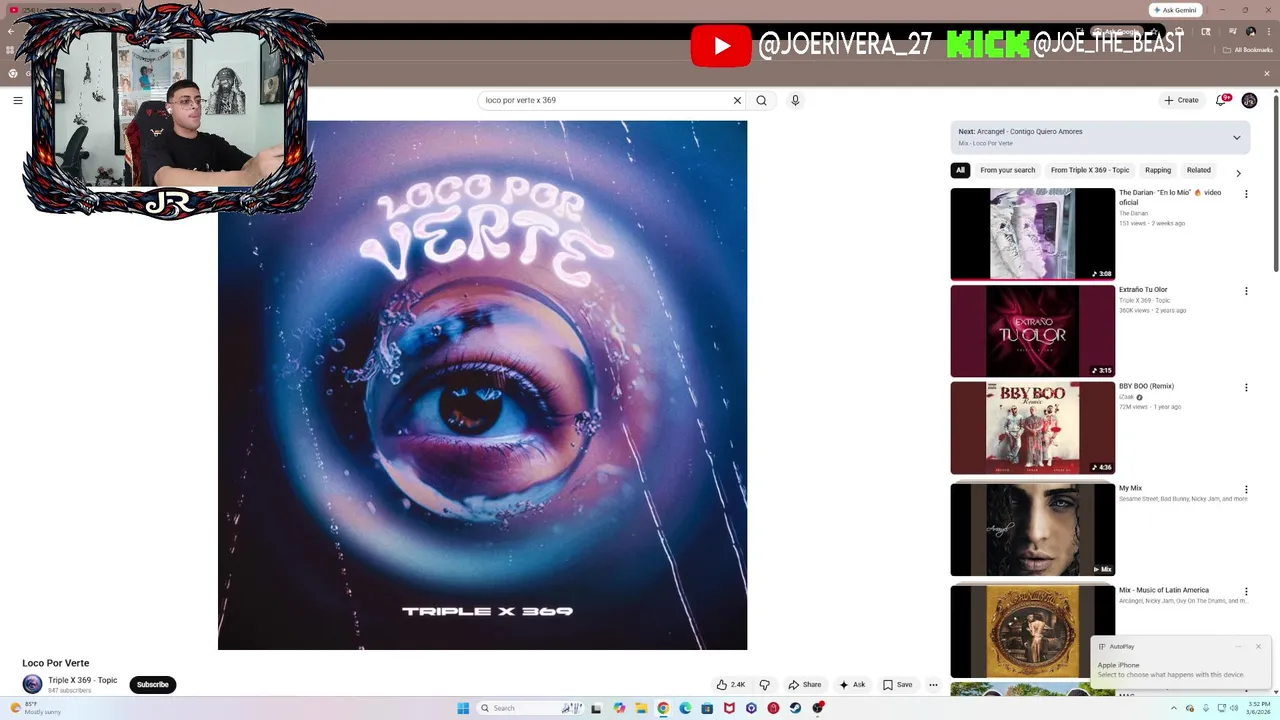Viewport: 1280px width, 720px height.
Task: Open the All Bookmarks folder
Action: pyautogui.click(x=1248, y=50)
